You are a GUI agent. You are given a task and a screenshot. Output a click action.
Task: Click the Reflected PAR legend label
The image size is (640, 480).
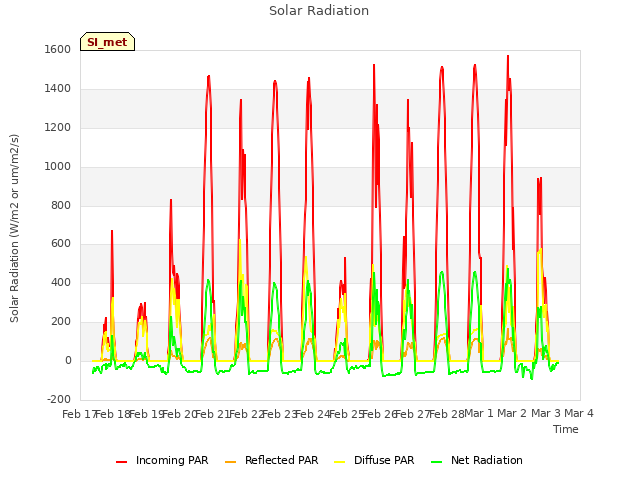coord(281,460)
